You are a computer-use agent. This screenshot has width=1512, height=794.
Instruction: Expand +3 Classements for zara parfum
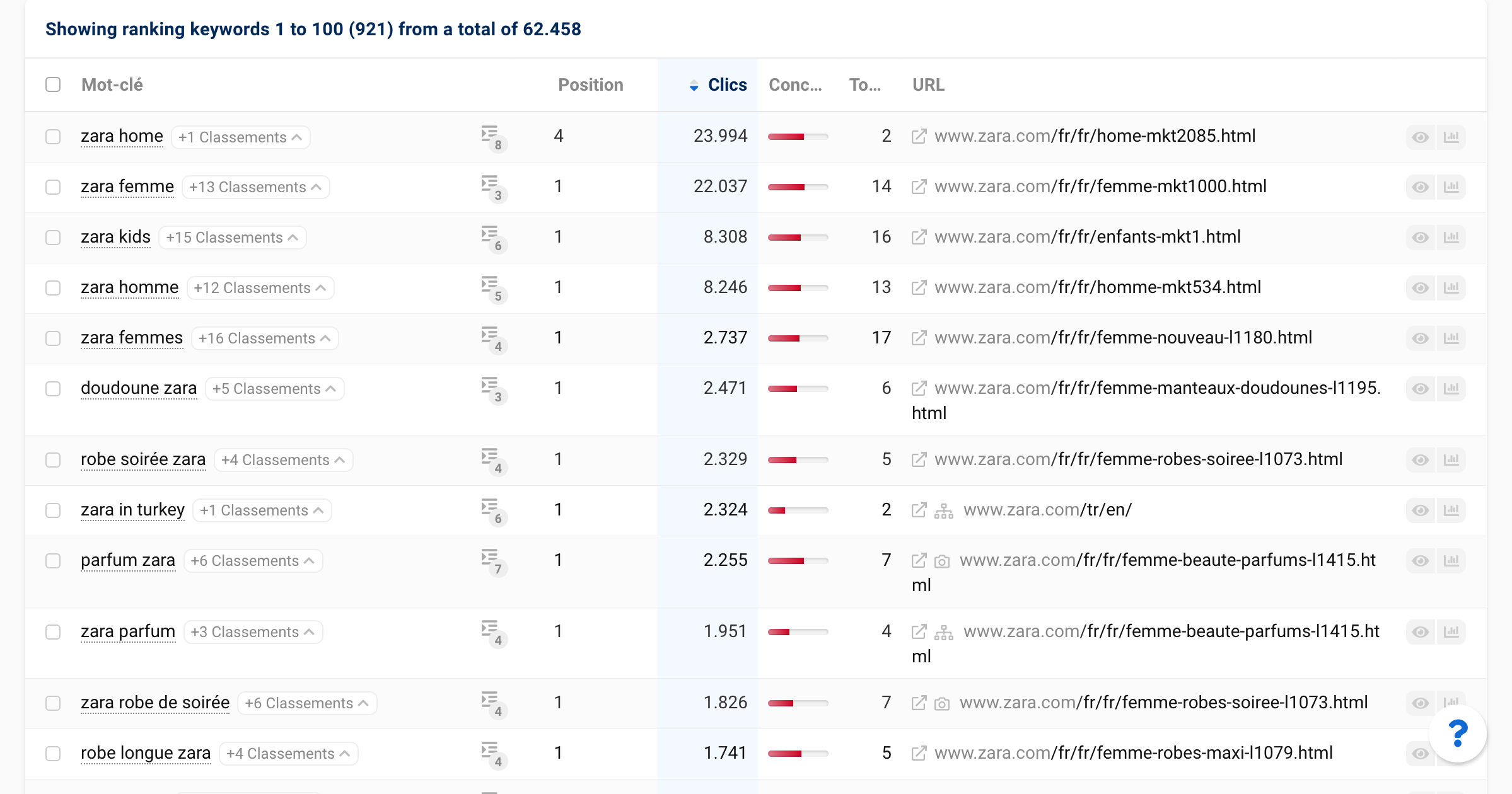pos(253,632)
